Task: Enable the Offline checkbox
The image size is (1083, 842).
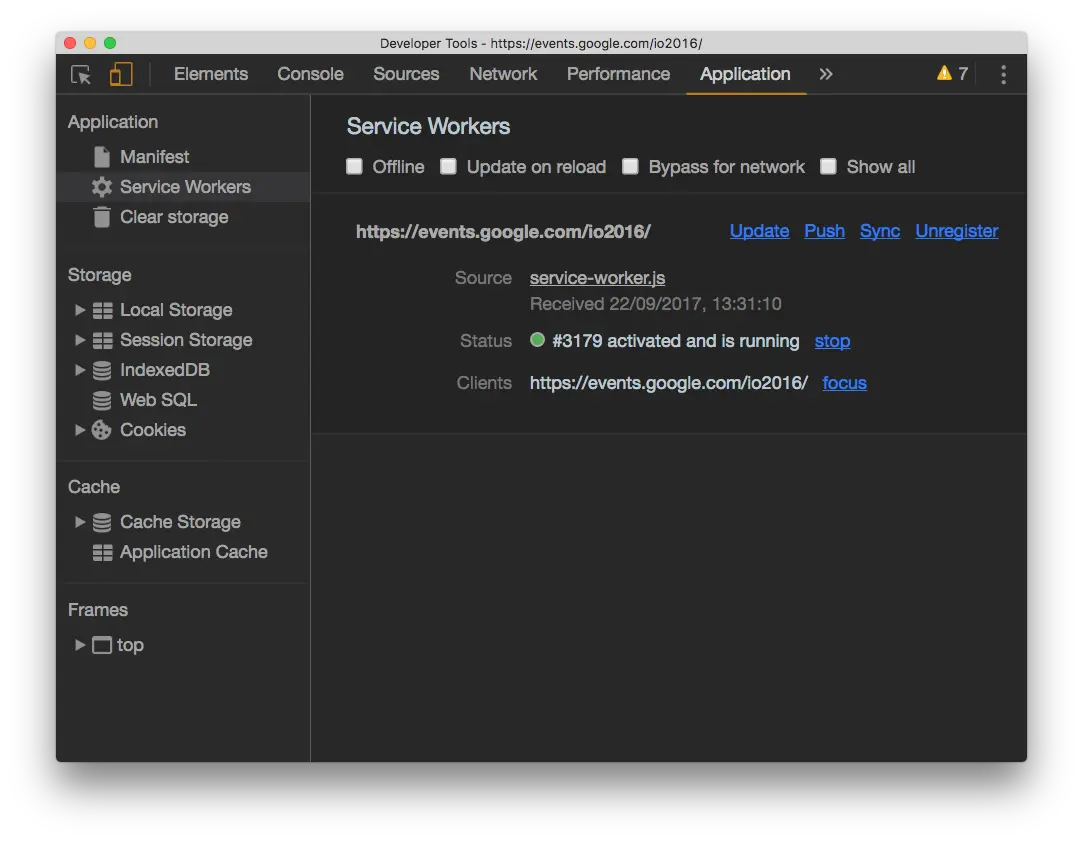Action: pyautogui.click(x=354, y=166)
